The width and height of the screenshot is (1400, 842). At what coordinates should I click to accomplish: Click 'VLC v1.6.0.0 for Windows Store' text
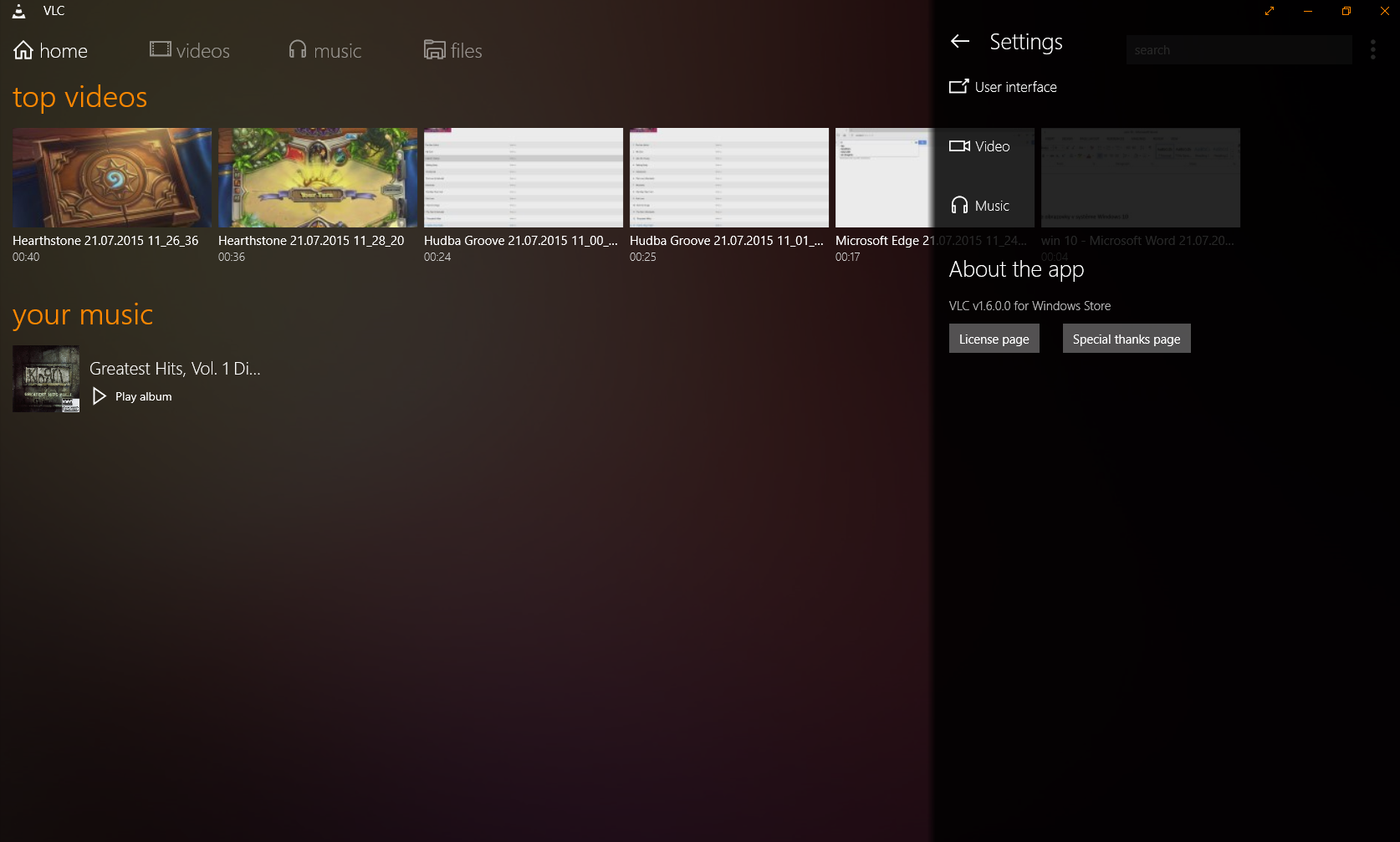pyautogui.click(x=1030, y=306)
